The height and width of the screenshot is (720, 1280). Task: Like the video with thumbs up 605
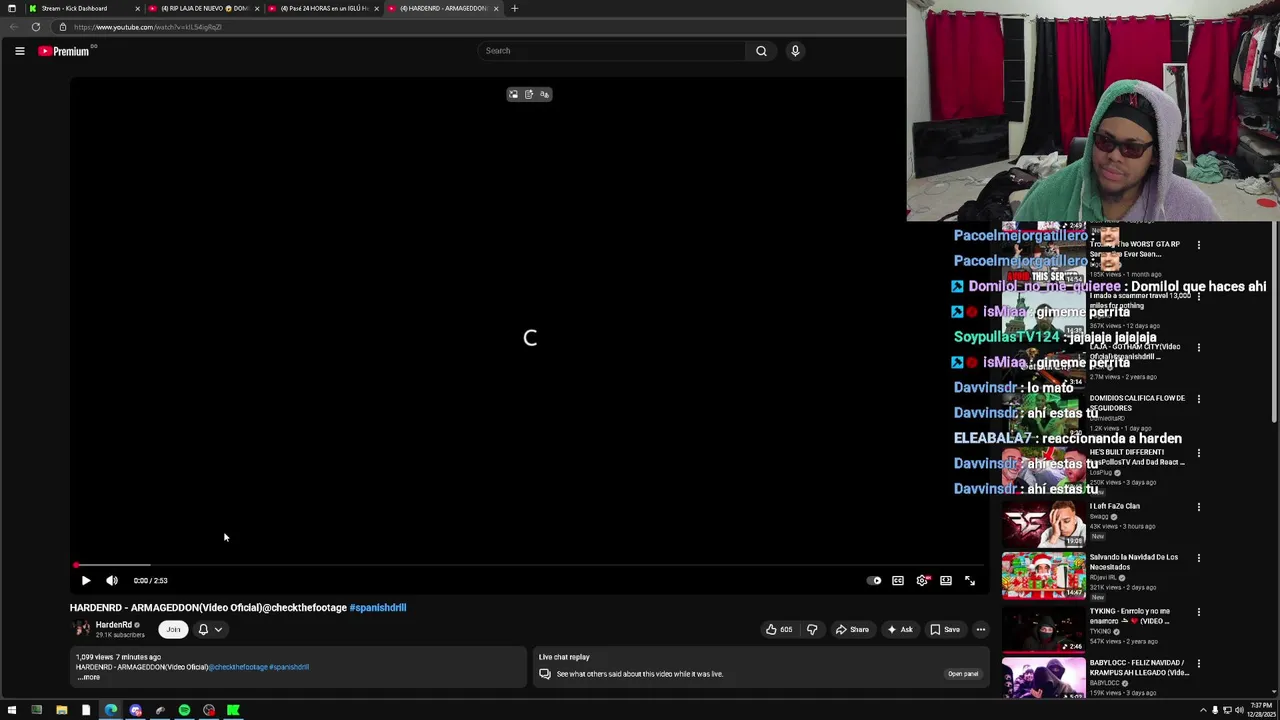(778, 630)
